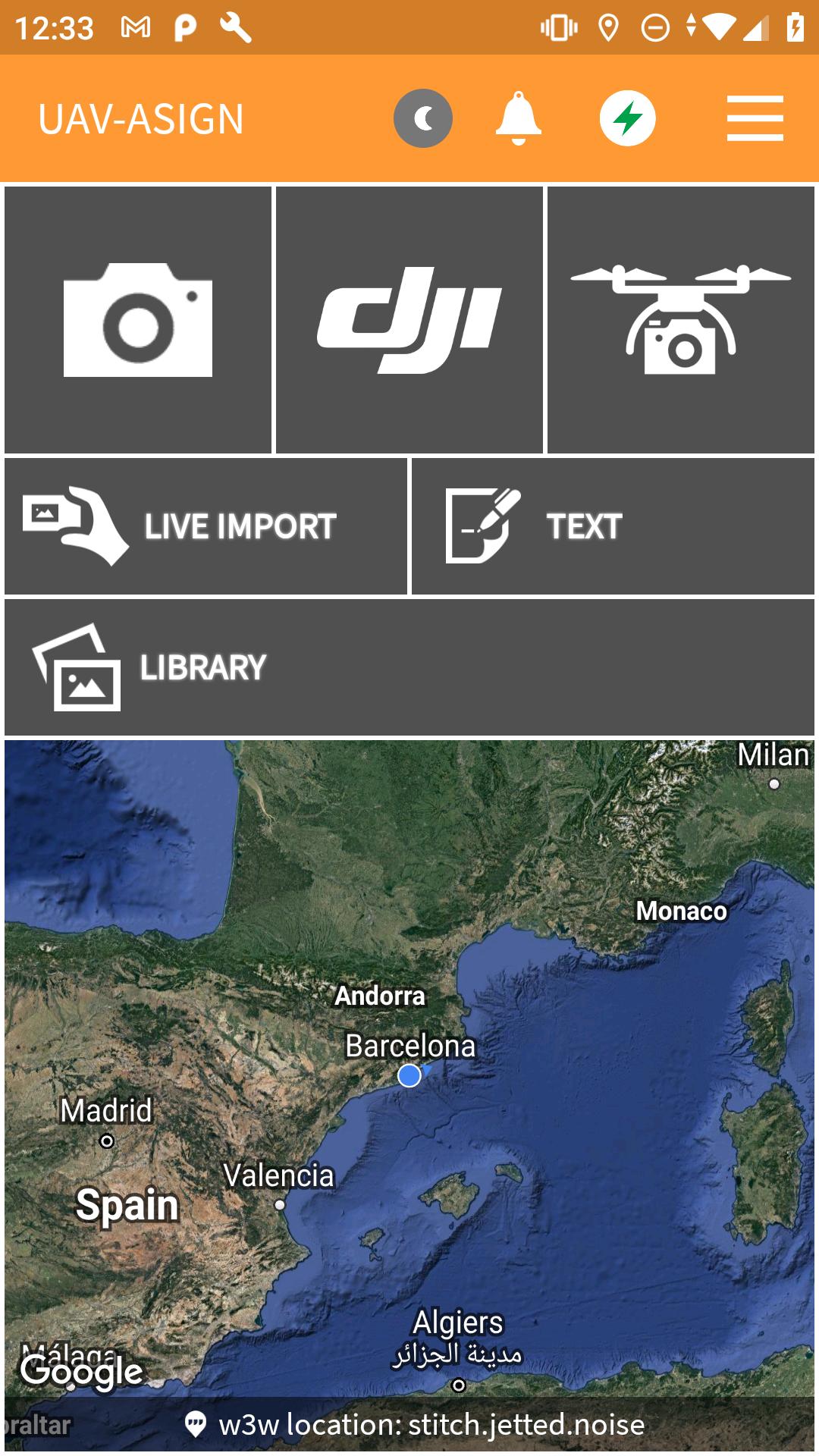Viewport: 819px width, 1456px height.
Task: Tap the Valencia map label
Action: (x=278, y=1175)
